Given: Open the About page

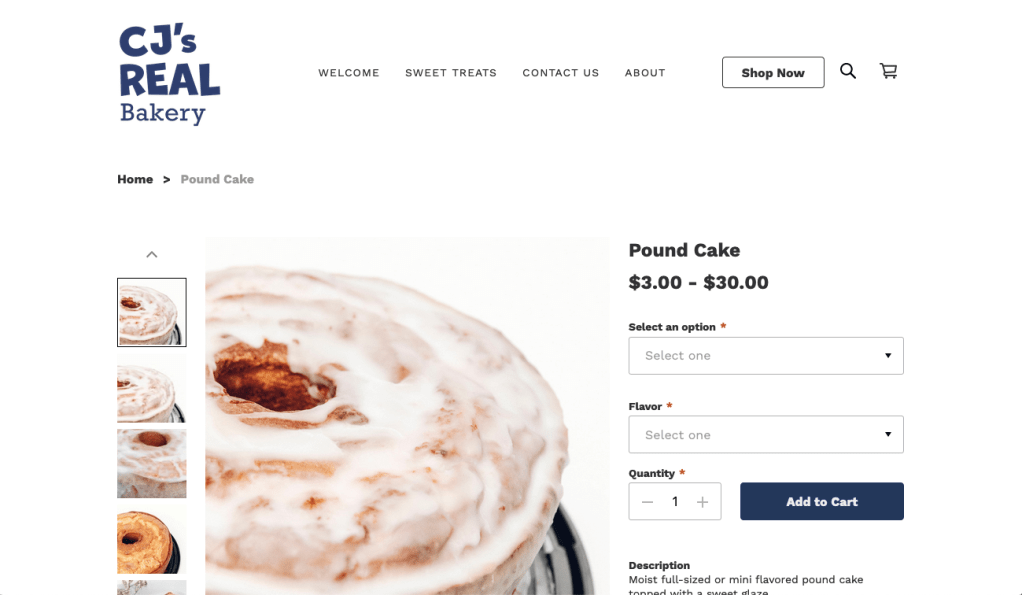Looking at the screenshot, I should (x=645, y=73).
